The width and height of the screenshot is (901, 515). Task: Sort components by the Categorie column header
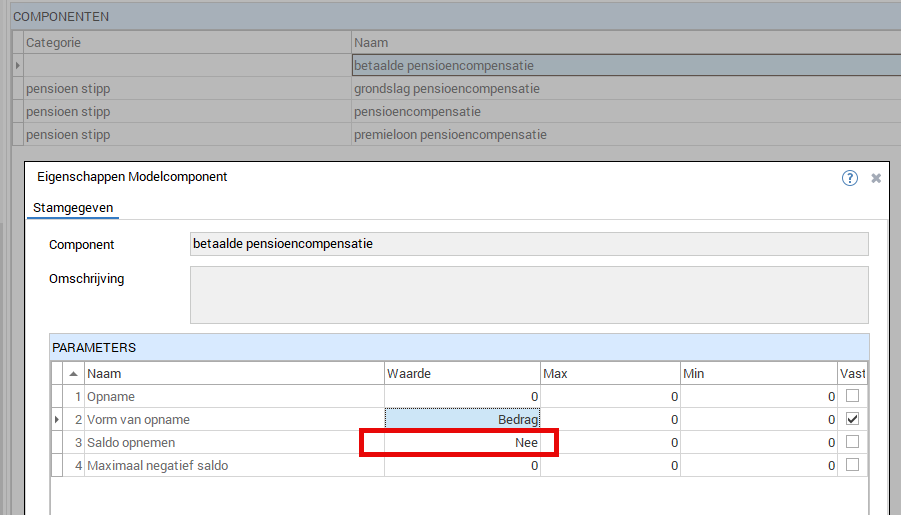(x=186, y=43)
